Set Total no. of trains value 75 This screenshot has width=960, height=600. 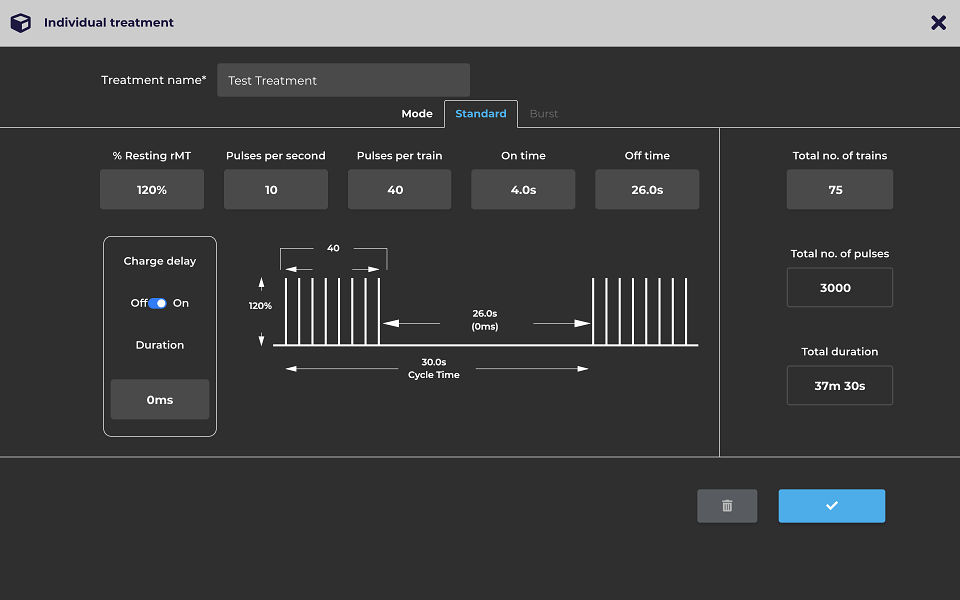pos(839,190)
